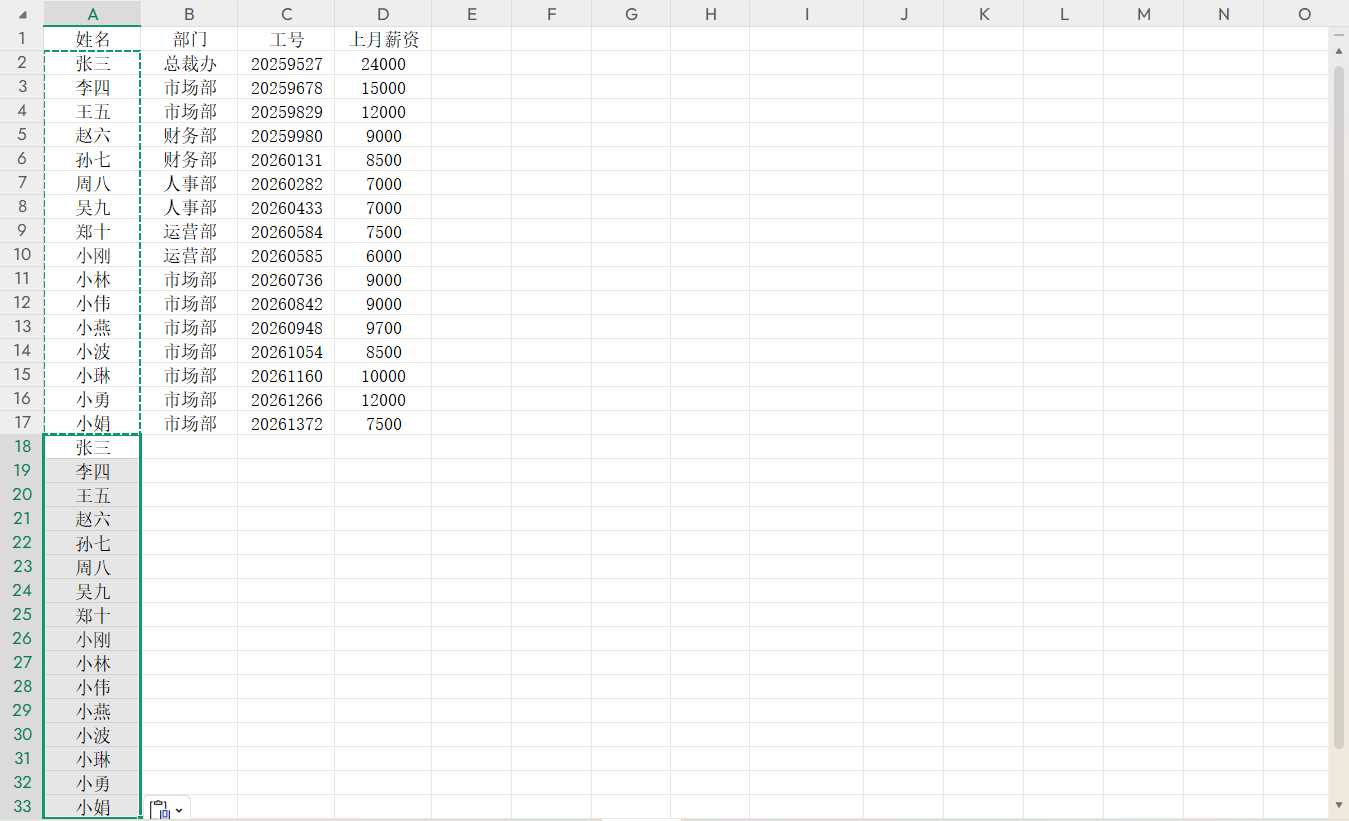The image size is (1349, 821).
Task: Click the 上月薪资 header cell
Action: [x=383, y=39]
